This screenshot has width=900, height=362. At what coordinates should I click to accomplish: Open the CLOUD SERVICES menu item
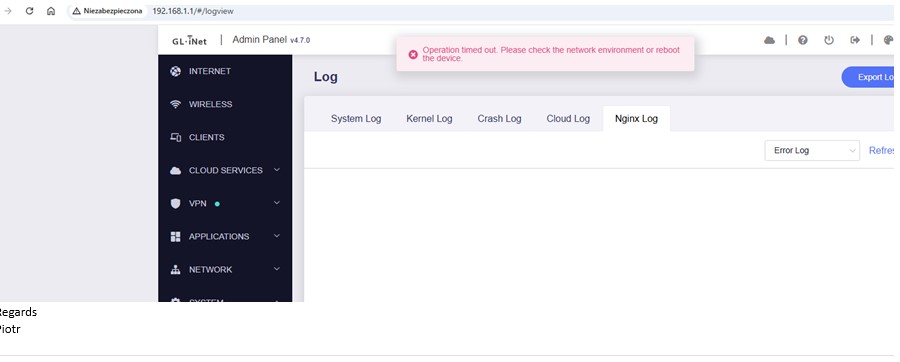[225, 170]
